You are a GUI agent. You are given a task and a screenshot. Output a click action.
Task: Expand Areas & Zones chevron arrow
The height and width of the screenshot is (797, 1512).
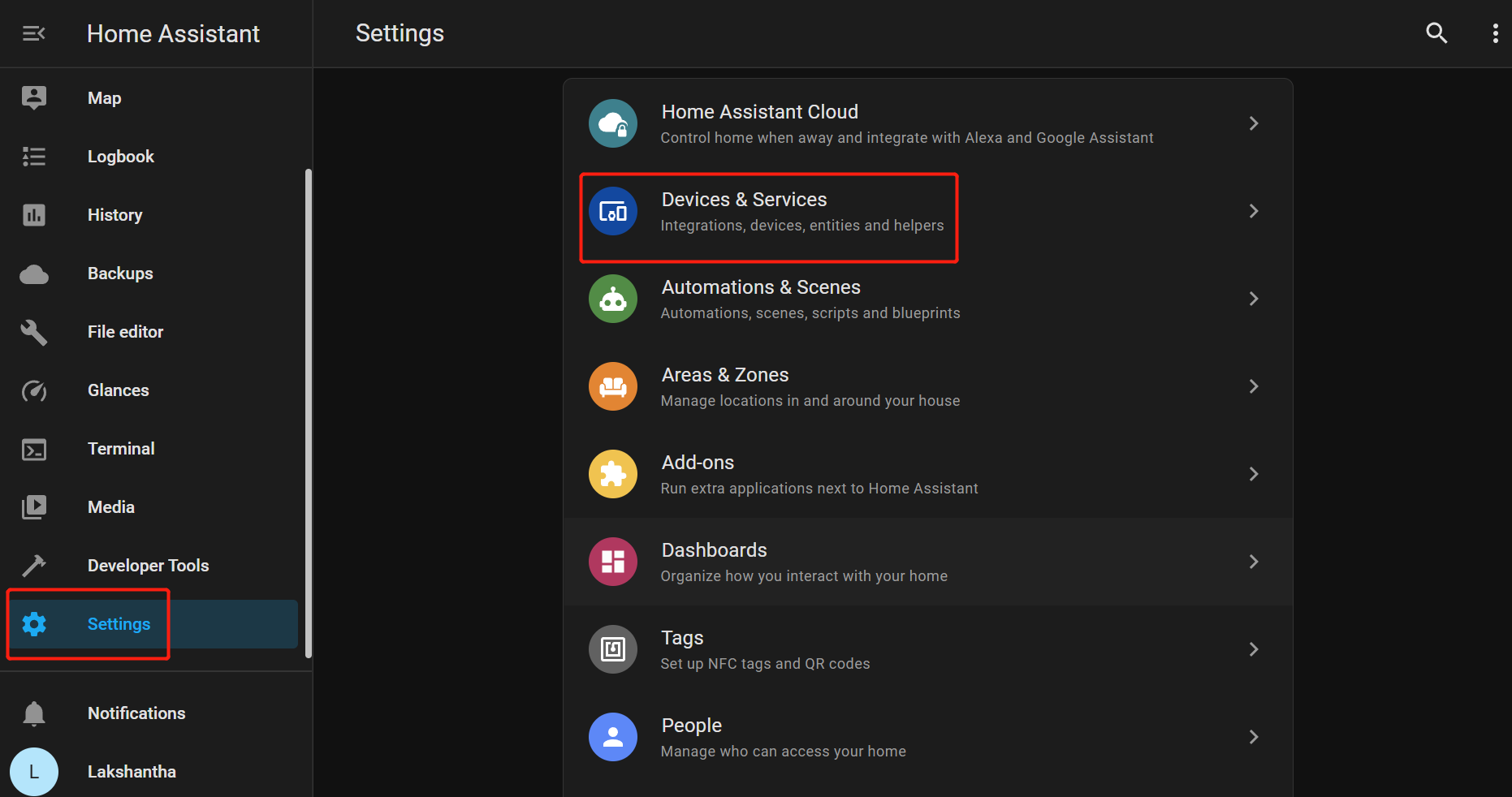tap(1254, 386)
